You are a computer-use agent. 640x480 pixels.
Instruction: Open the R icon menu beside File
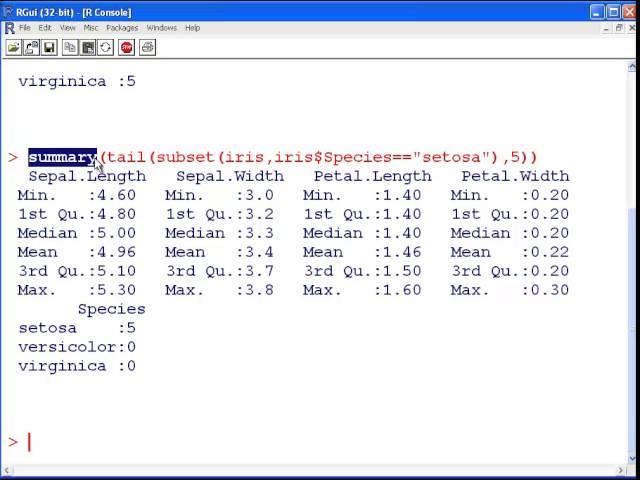click(9, 28)
